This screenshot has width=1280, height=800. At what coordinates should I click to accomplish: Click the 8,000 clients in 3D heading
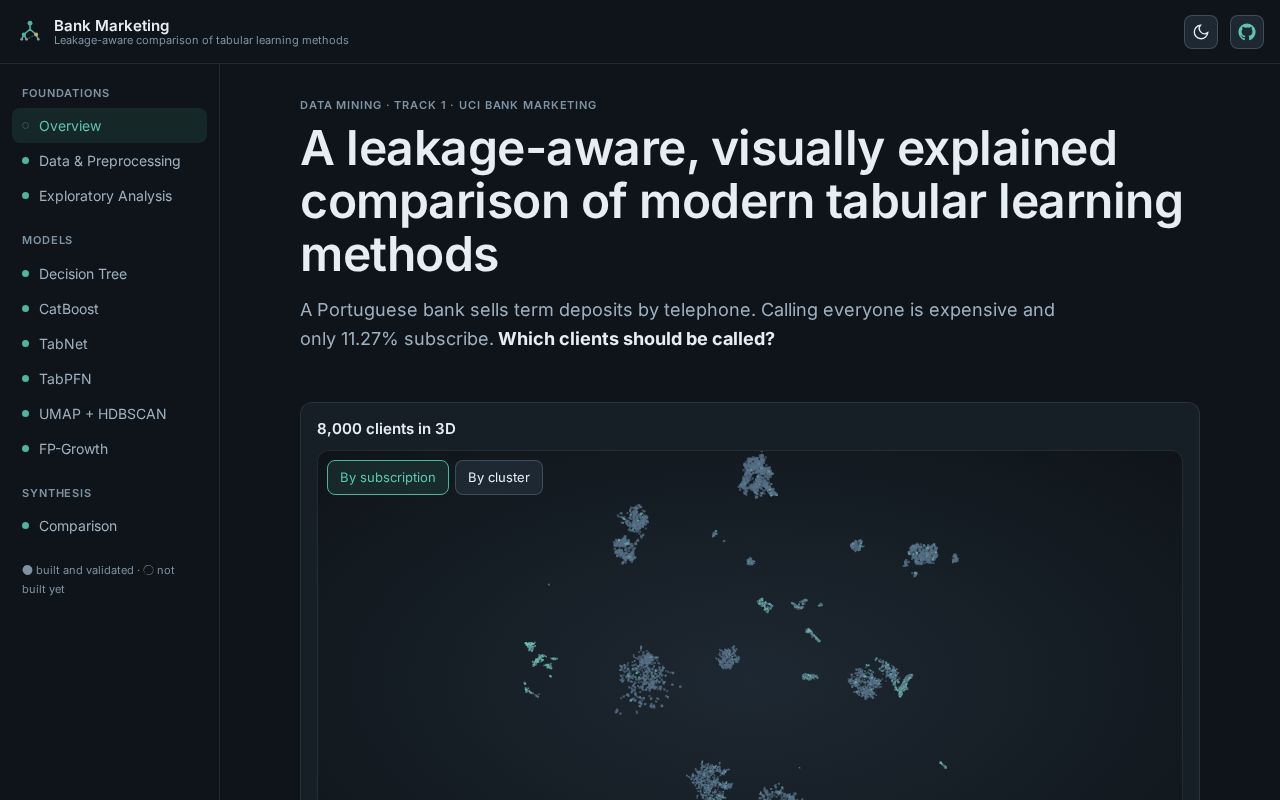386,428
